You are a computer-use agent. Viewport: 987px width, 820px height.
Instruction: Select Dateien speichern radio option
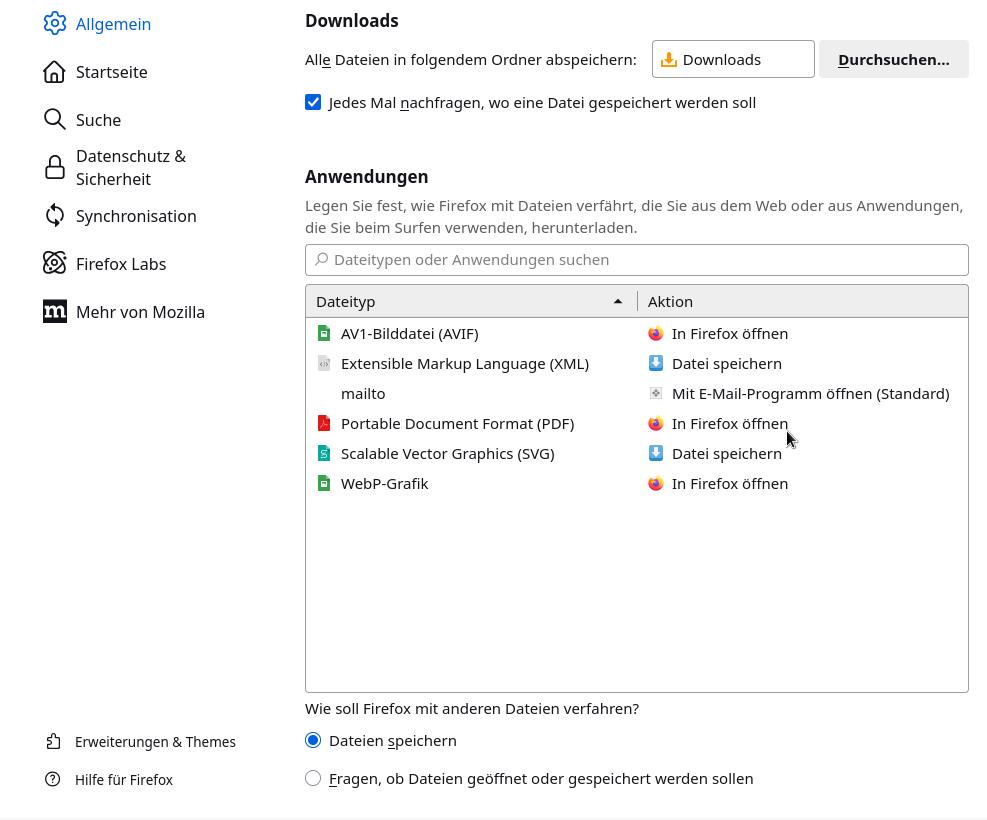click(313, 740)
